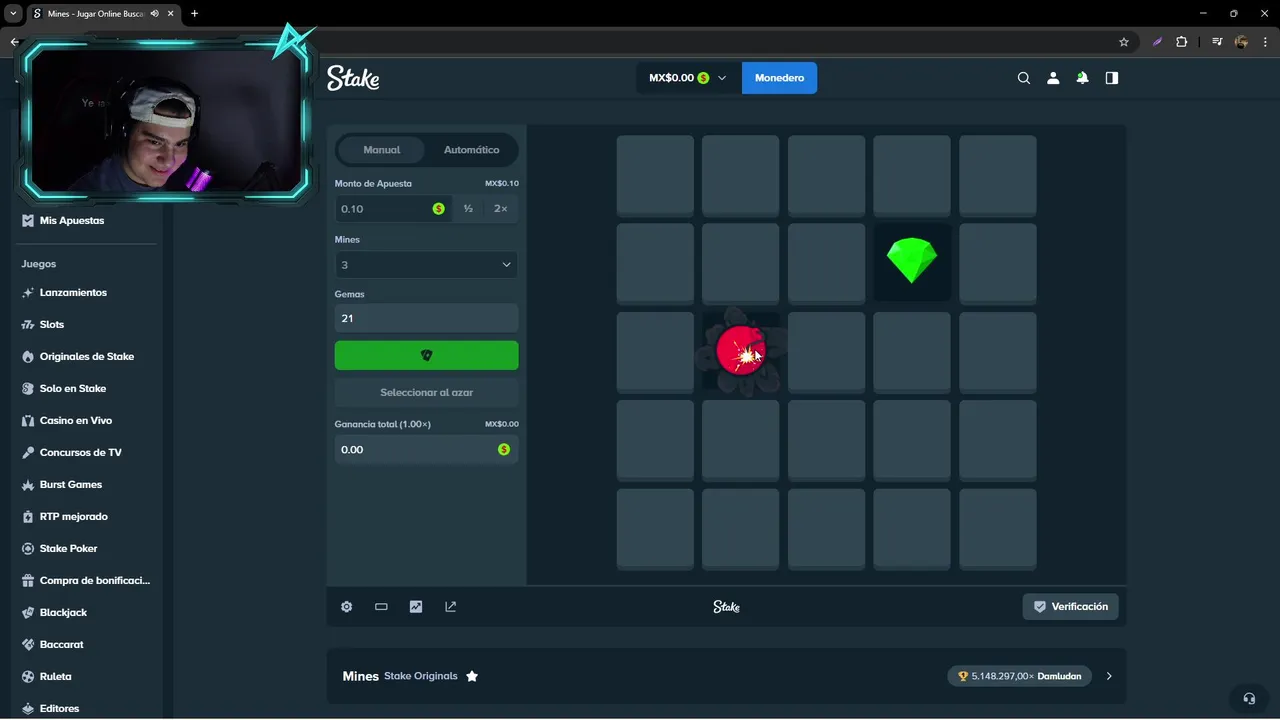Screen dimensions: 1280x720
Task: Favorite Mines with the star icon
Action: coord(472,676)
